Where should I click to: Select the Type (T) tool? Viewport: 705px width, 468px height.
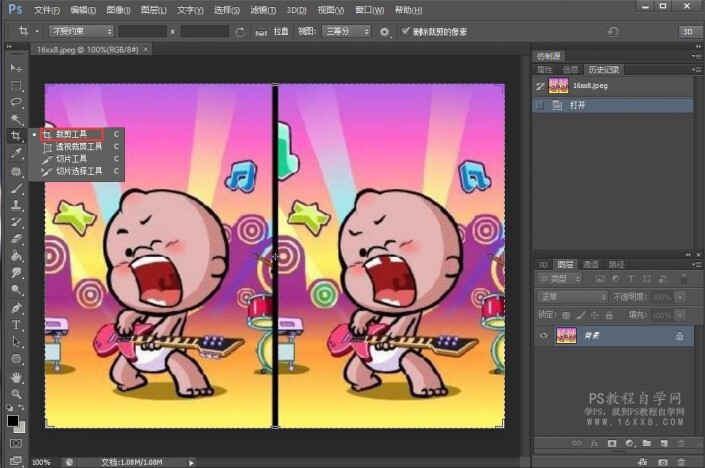pos(16,325)
